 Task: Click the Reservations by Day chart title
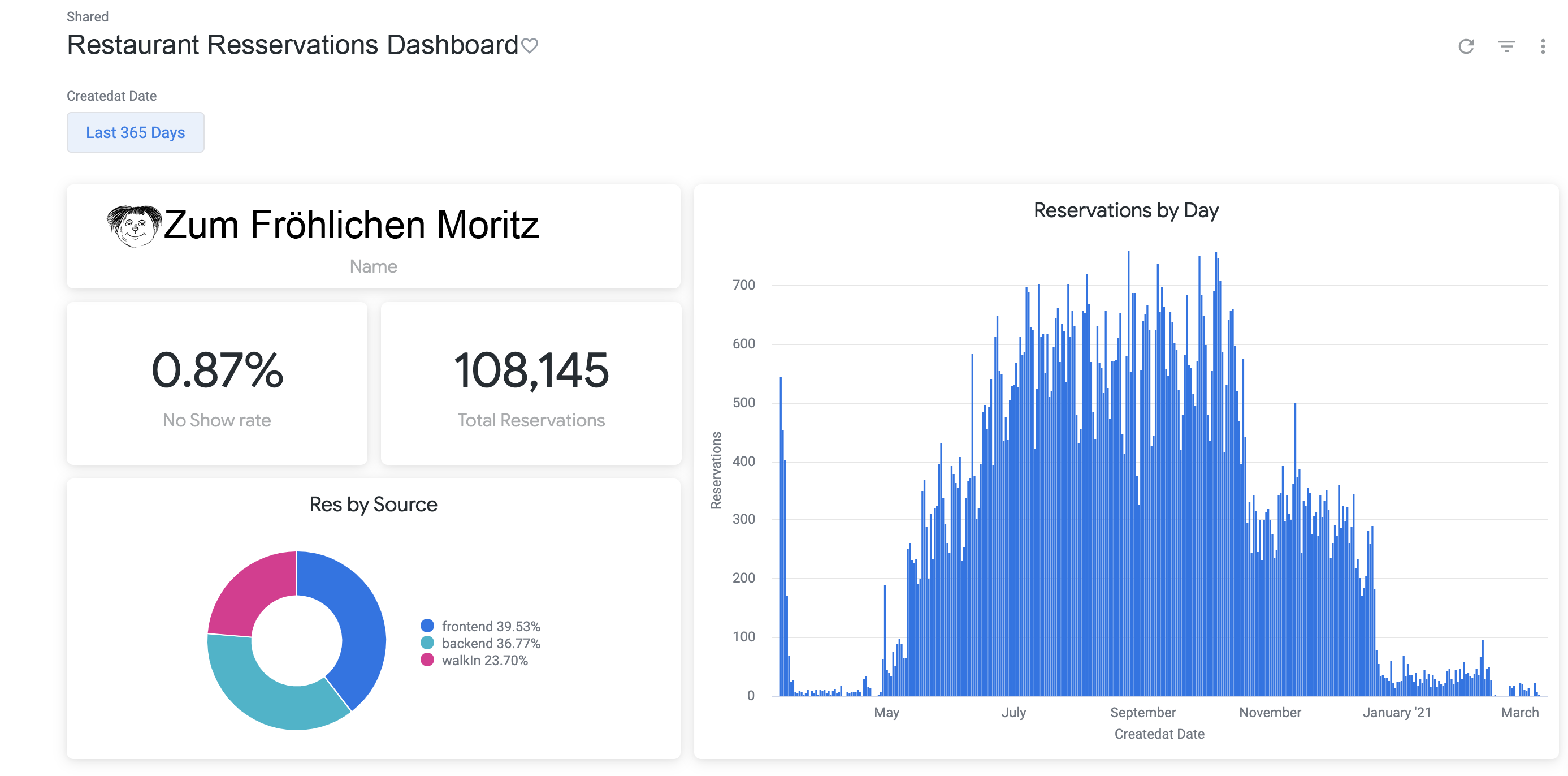pos(1125,210)
